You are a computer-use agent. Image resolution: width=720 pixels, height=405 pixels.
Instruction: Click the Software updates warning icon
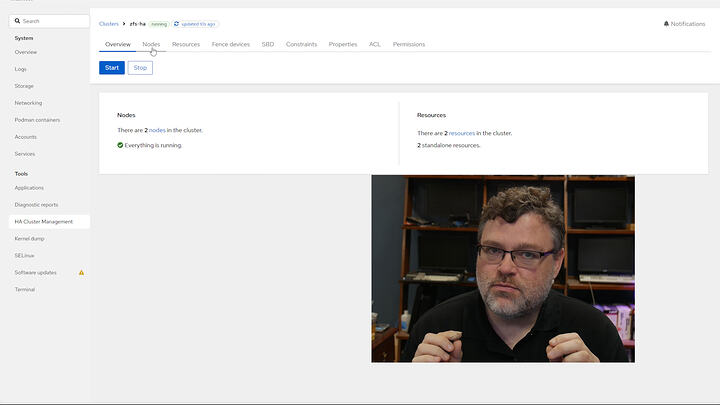81,272
